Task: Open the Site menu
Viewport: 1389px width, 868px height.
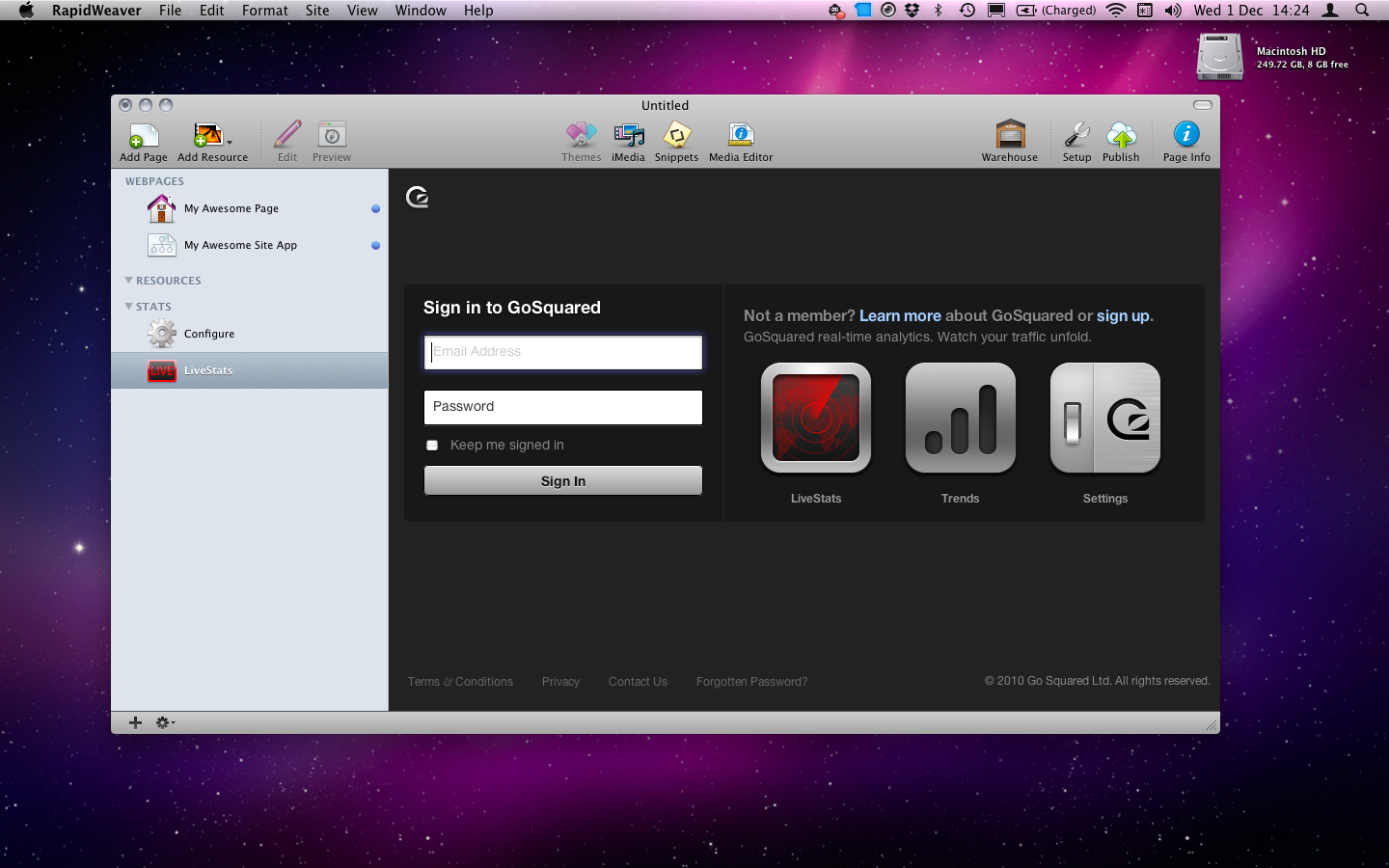Action: (x=317, y=11)
